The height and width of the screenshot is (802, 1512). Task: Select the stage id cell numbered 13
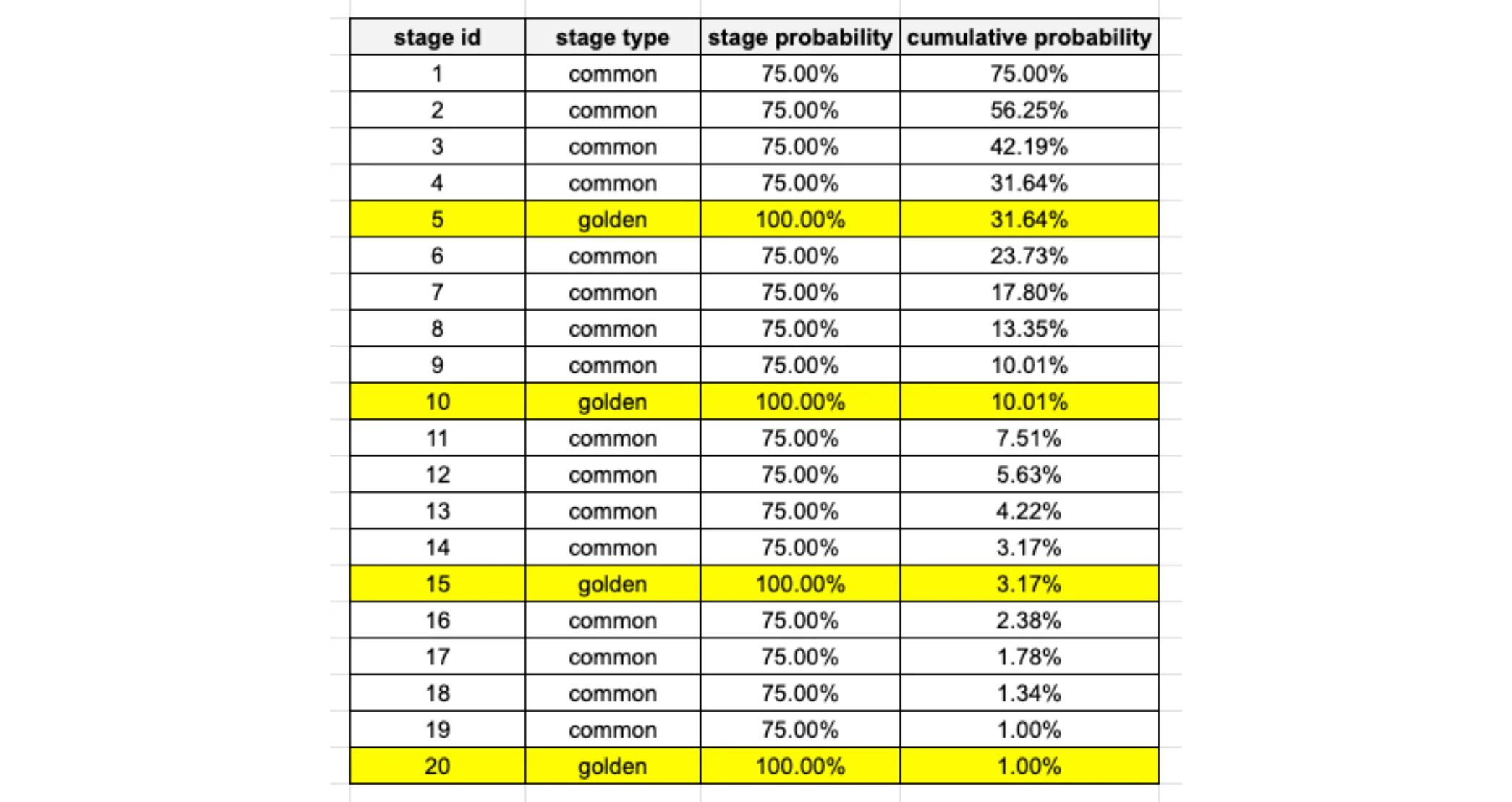[x=437, y=511]
